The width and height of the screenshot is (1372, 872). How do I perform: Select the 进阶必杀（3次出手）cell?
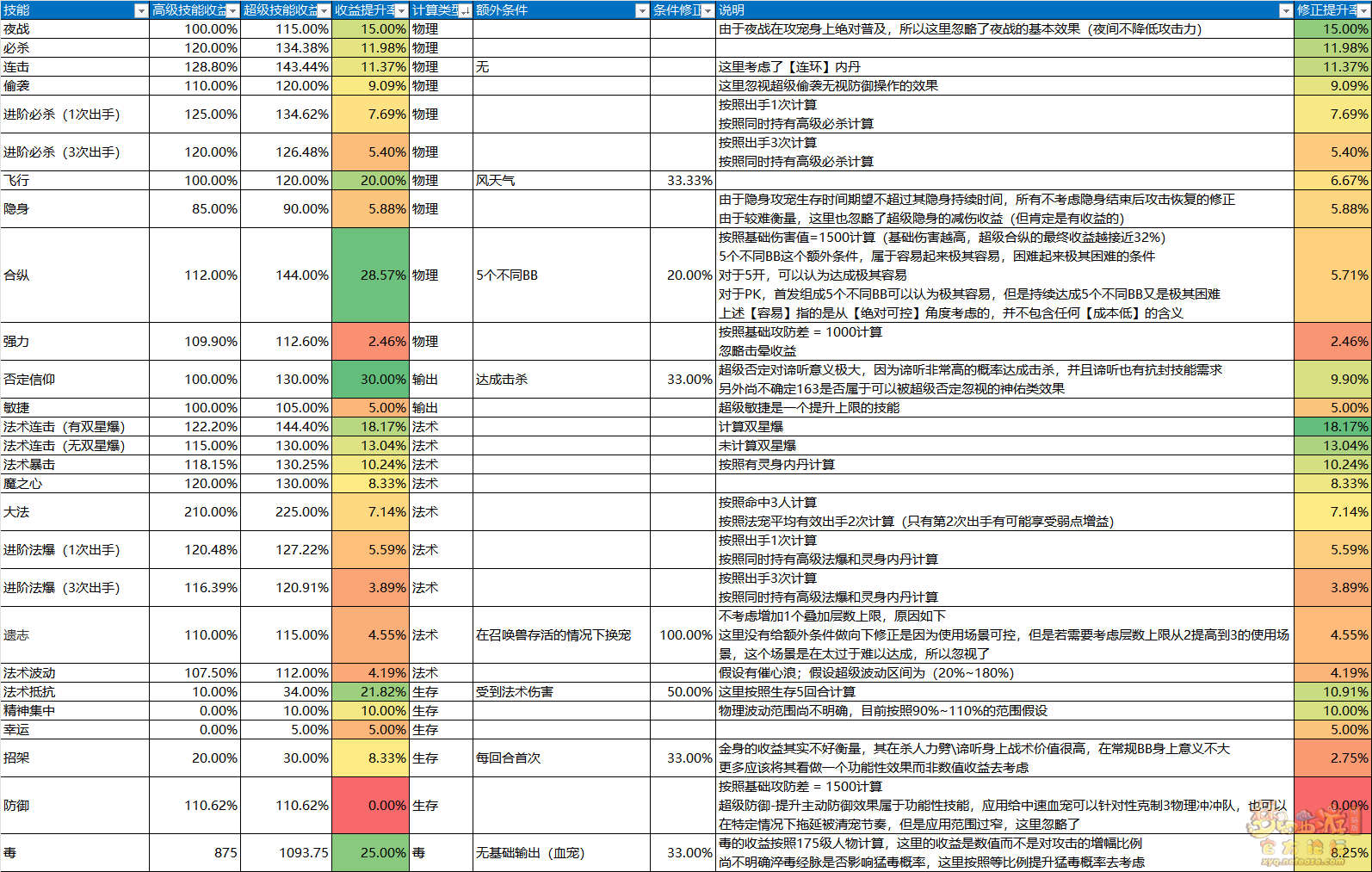tap(75, 152)
